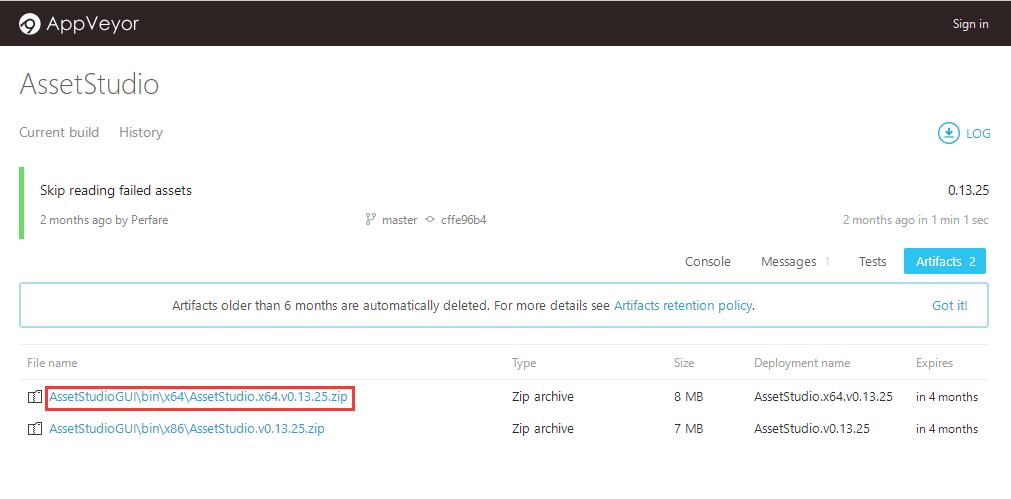Click the zip icon for the x86 artifact
1011x499 pixels.
pyautogui.click(x=35, y=429)
